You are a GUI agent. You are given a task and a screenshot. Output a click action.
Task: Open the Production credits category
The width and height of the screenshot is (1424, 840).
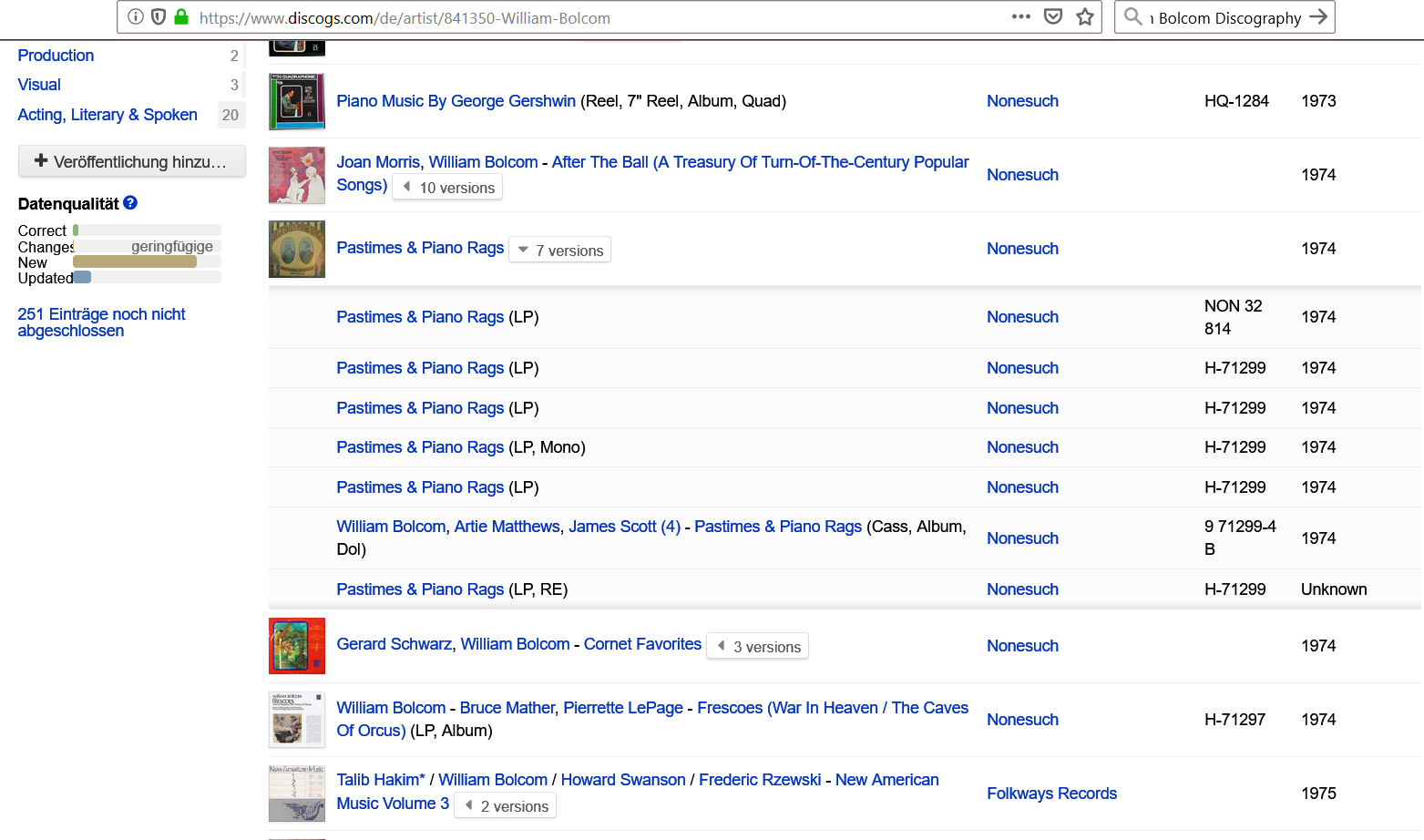56,56
